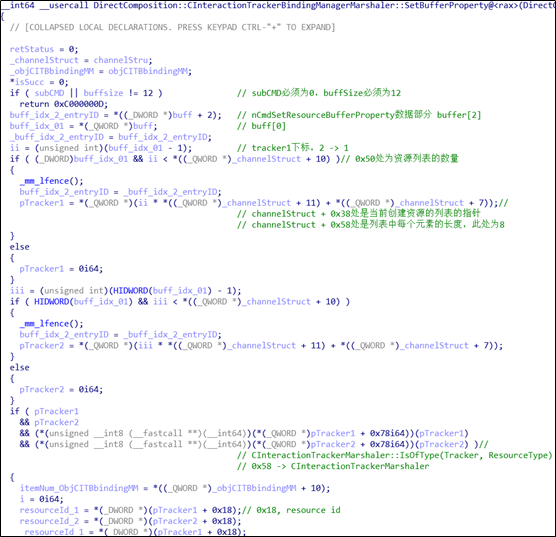Click the 'itemNum_ObjCITBbindingMM =' assignment line
556x537 pixels.
pos(175,489)
